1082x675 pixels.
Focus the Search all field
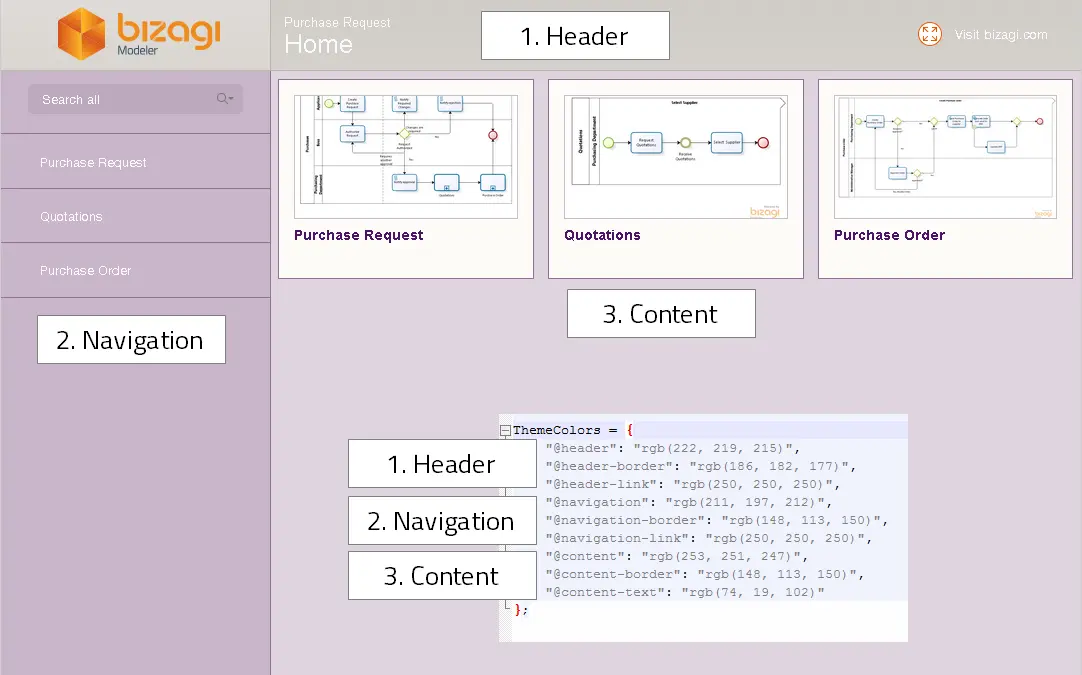(135, 99)
